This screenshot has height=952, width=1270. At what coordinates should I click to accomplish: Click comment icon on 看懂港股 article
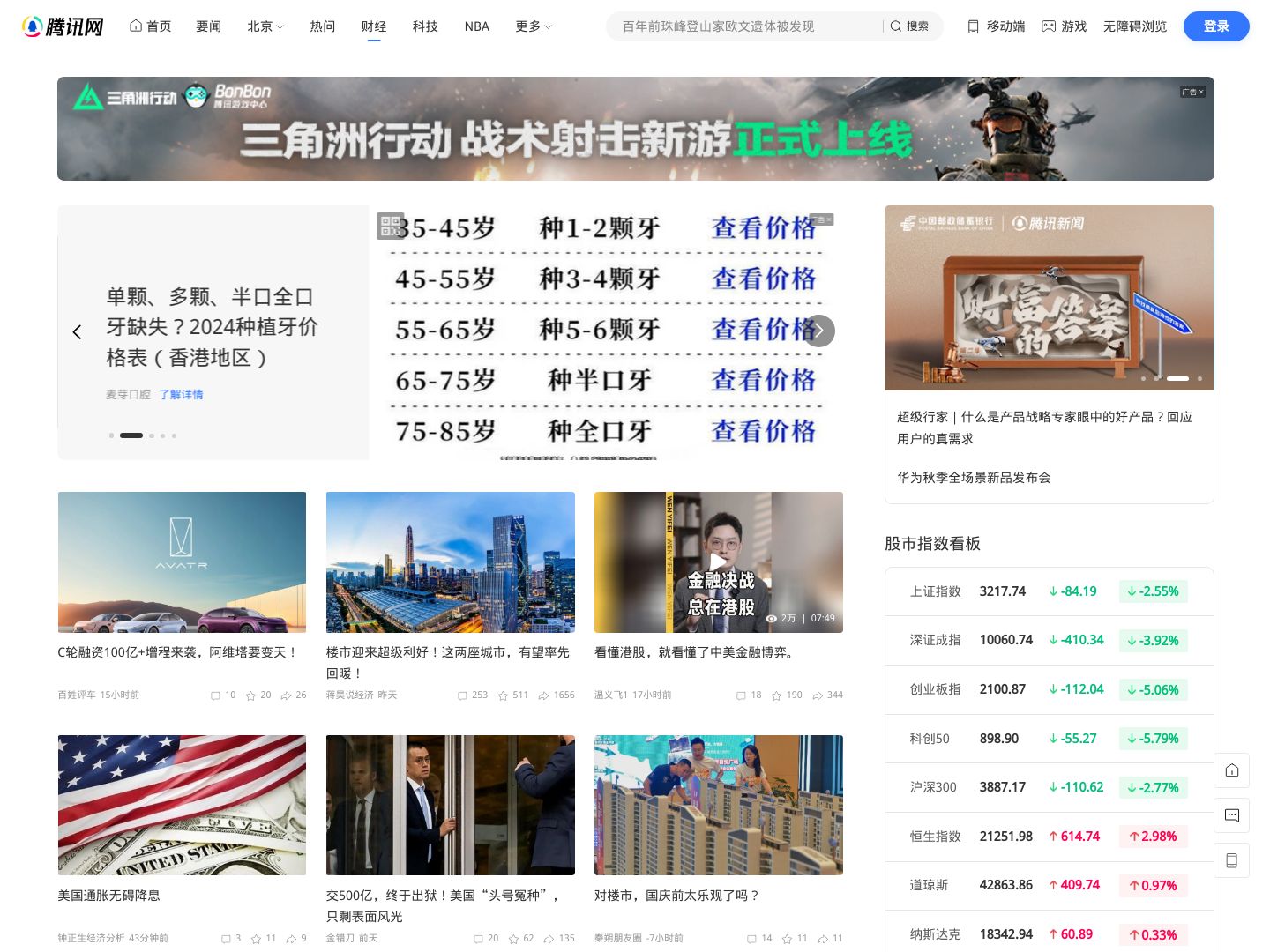click(741, 695)
